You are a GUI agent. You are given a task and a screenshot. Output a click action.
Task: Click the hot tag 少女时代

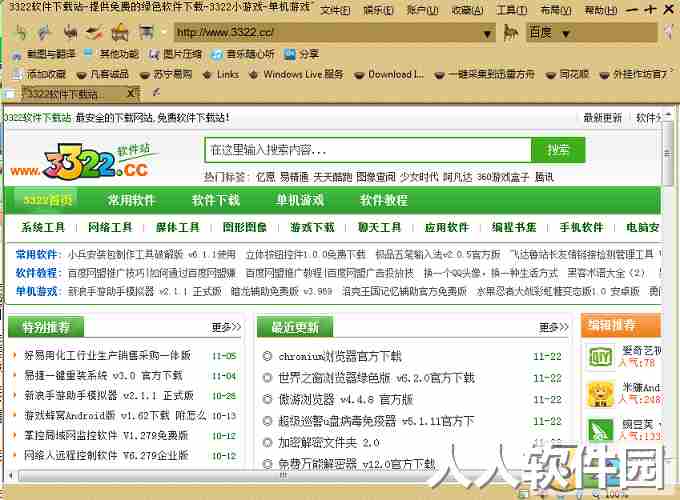coord(419,177)
